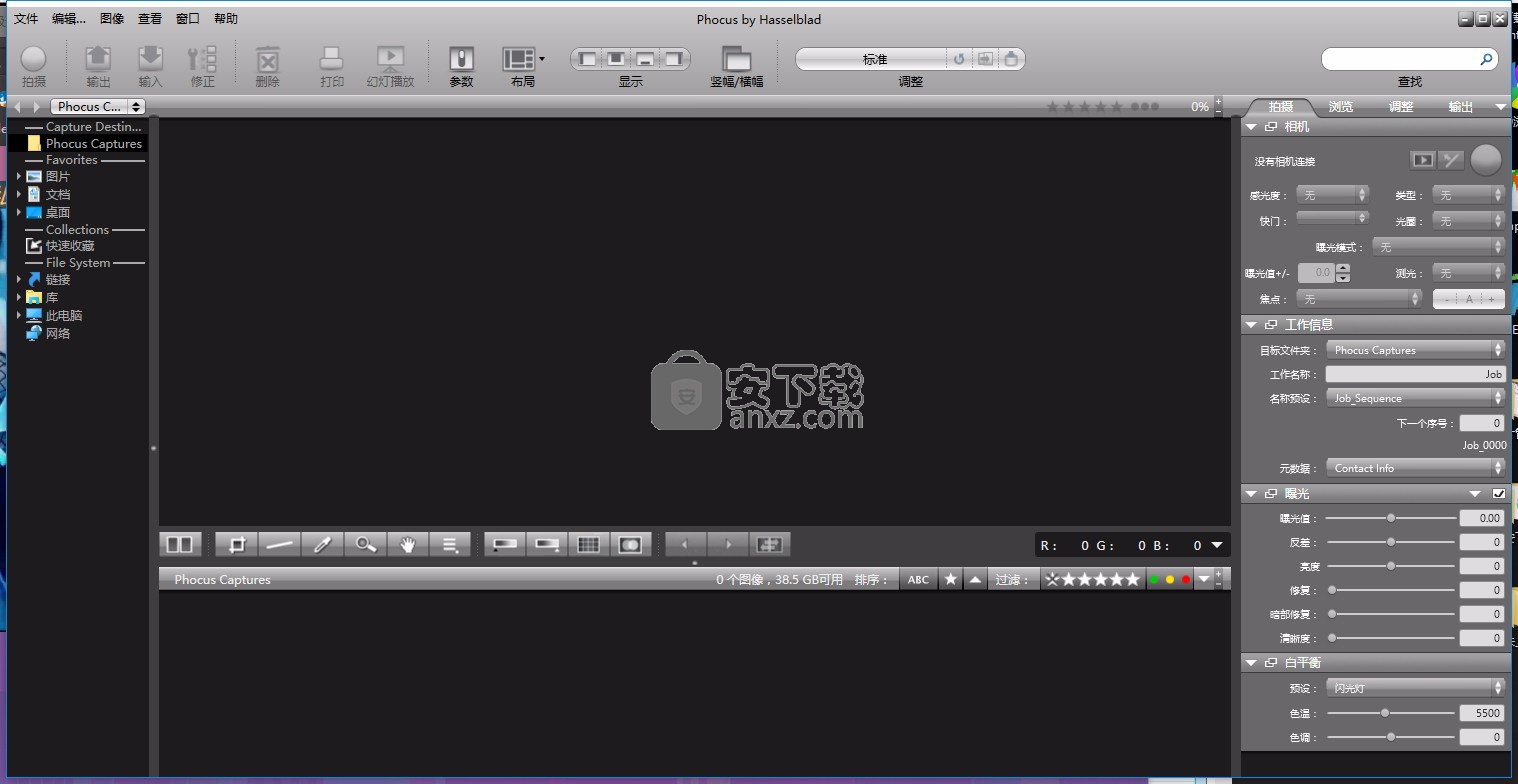Viewport: 1518px width, 784px height.
Task: Sort thumbnails by ABC name
Action: click(x=918, y=579)
